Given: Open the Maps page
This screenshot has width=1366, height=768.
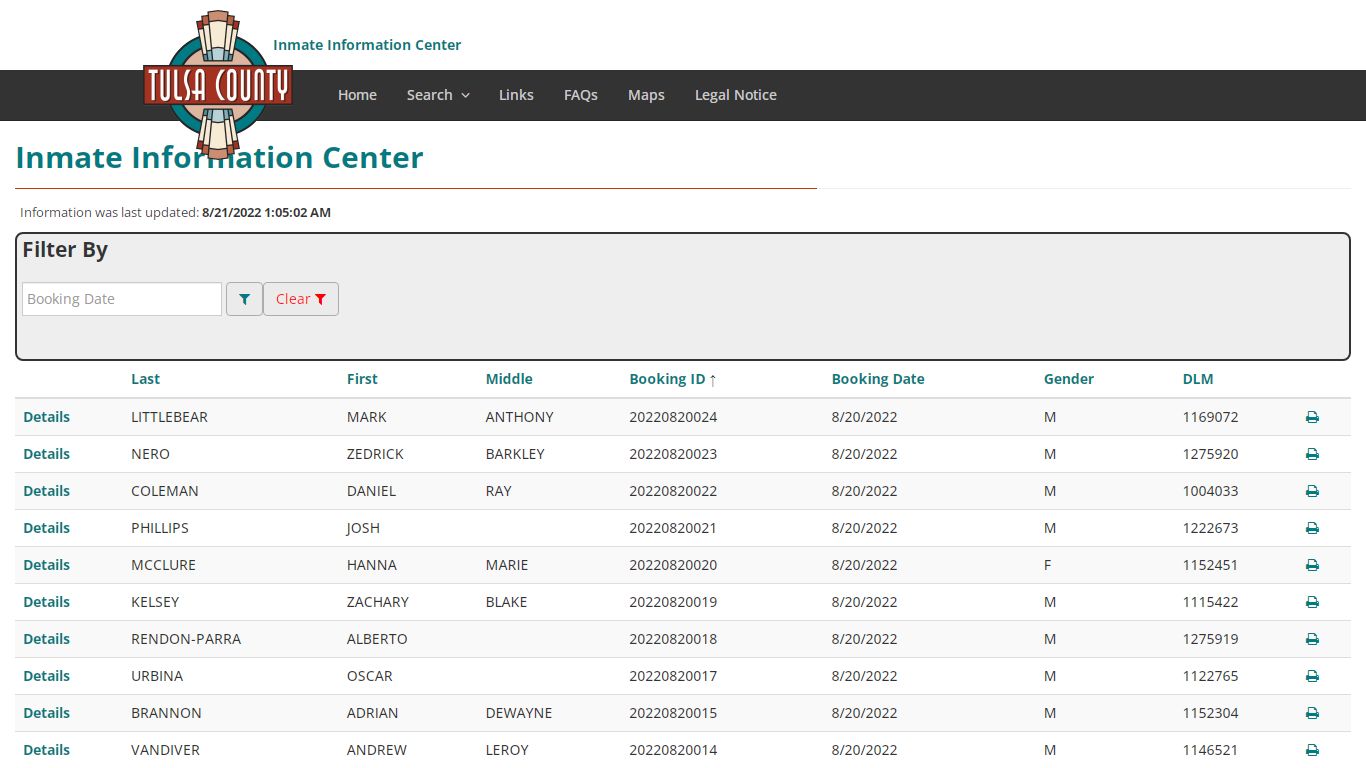Looking at the screenshot, I should [x=646, y=95].
